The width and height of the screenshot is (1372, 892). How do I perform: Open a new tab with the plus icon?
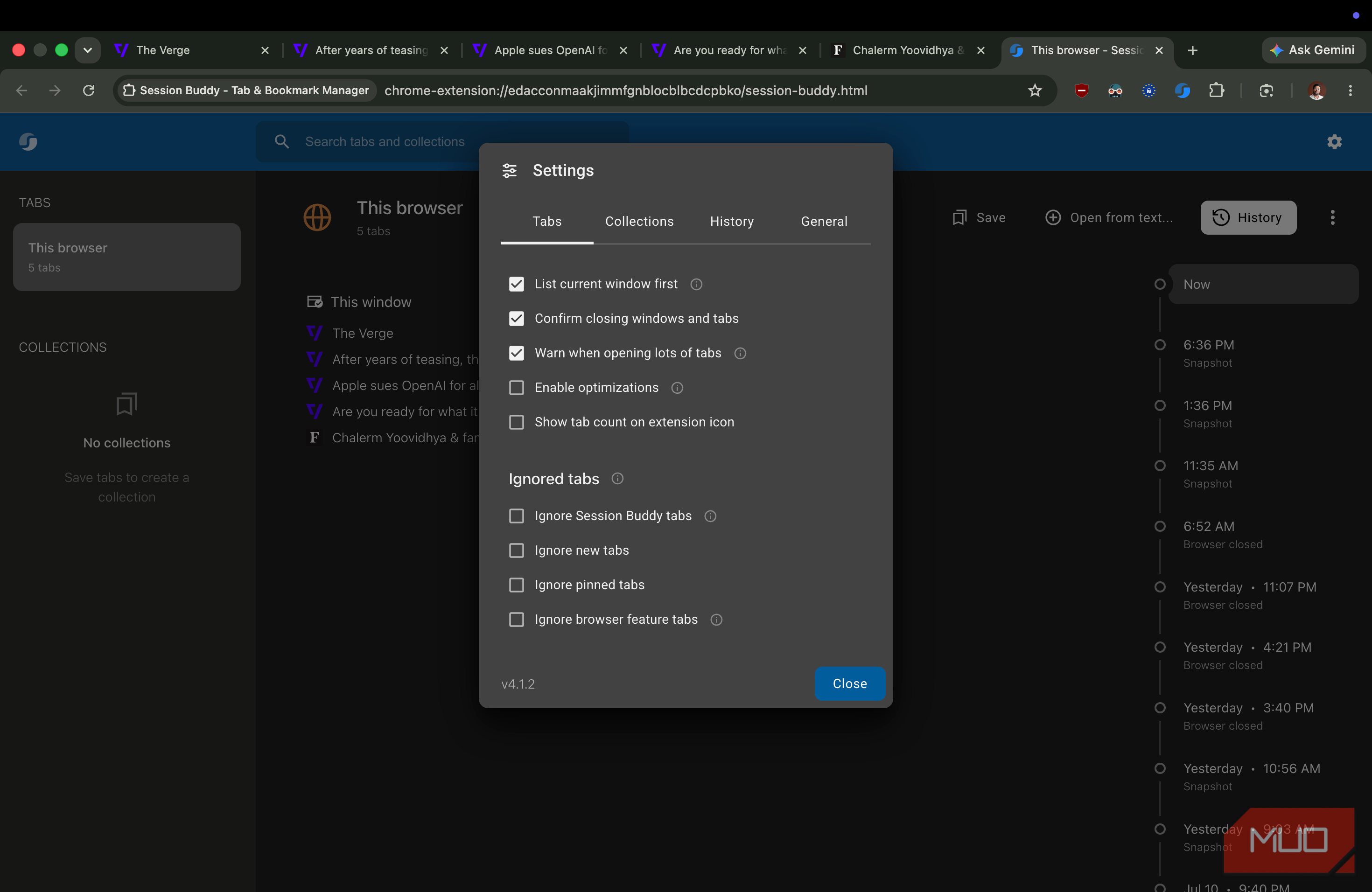[1193, 50]
